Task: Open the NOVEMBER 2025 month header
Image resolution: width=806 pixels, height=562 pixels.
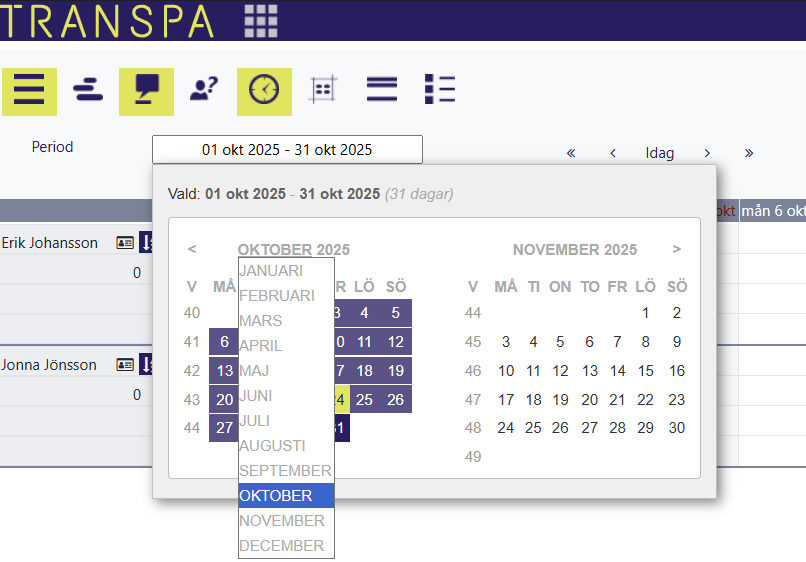Action: click(575, 249)
